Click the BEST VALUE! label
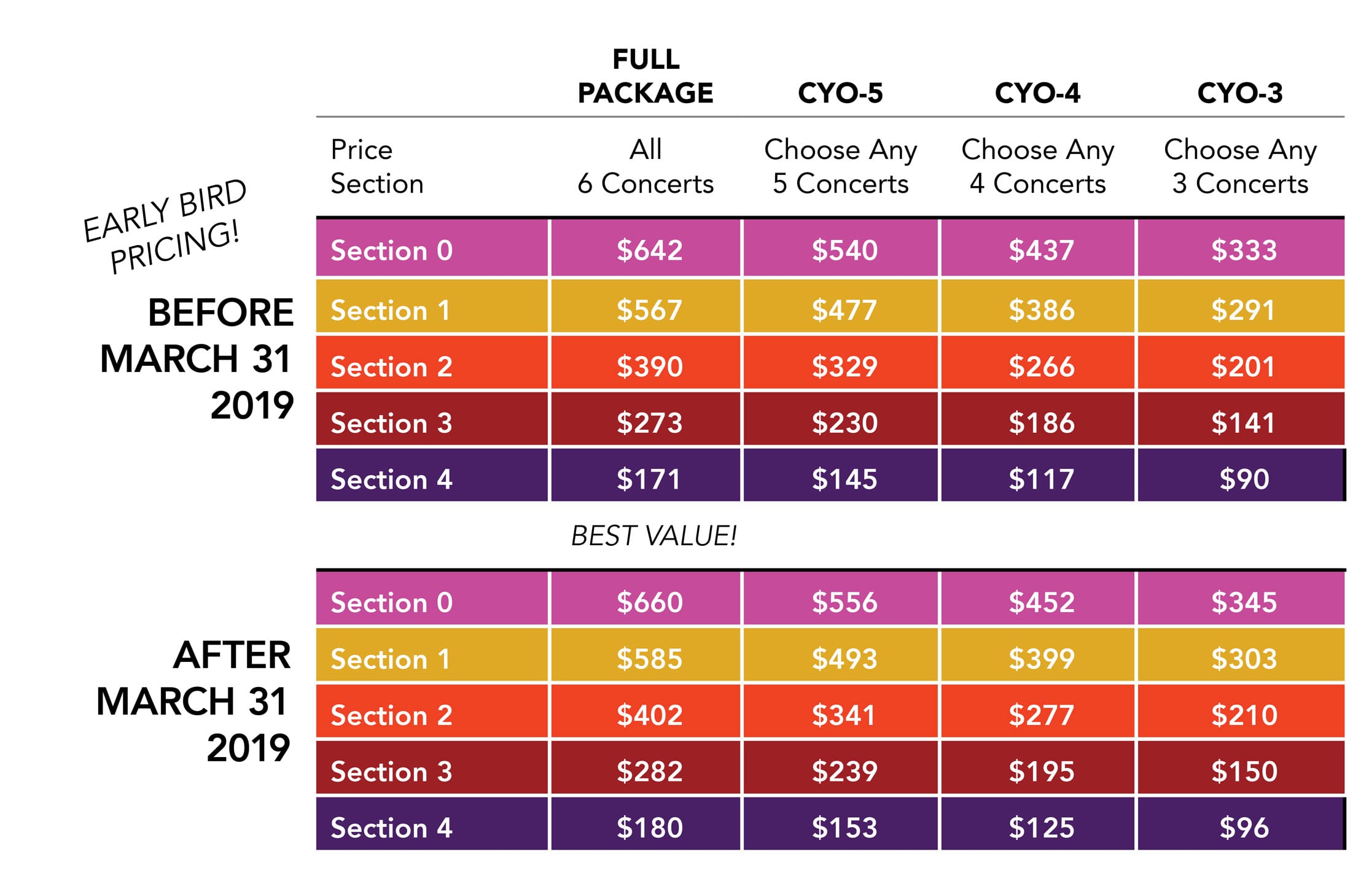 click(x=653, y=536)
